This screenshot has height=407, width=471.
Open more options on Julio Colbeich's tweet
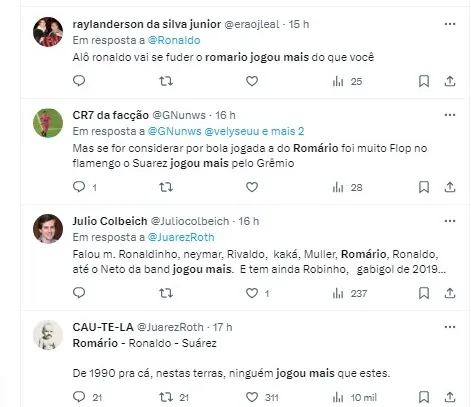(450, 221)
